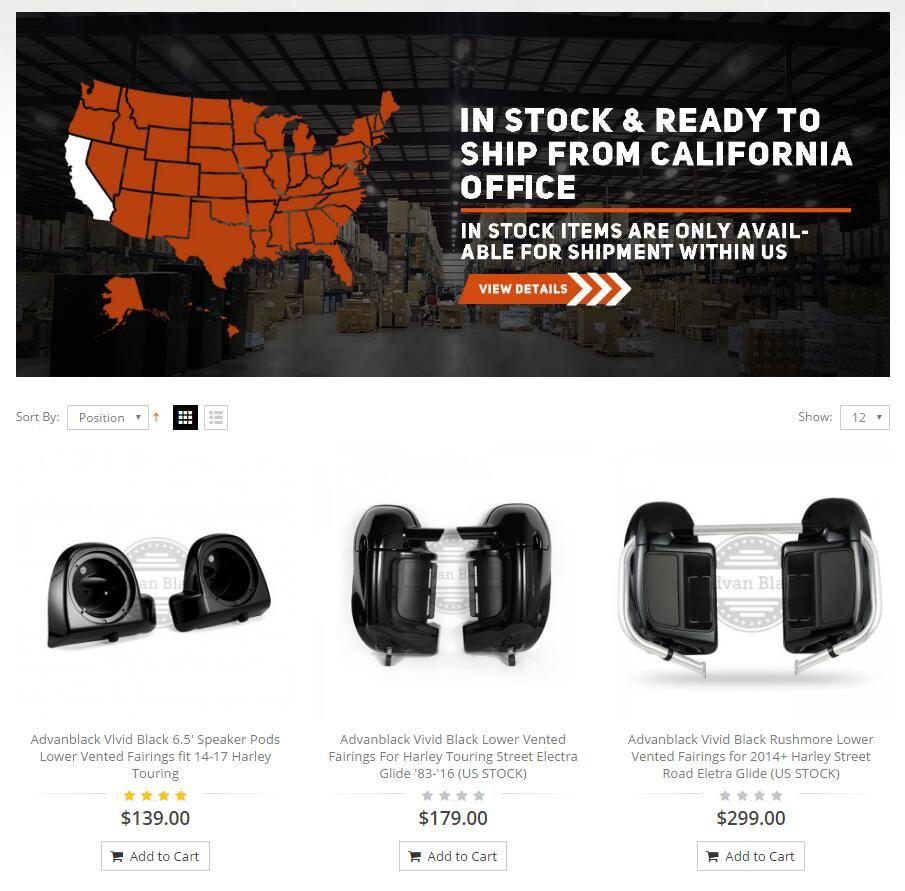Open Rushmore Lower Vented Fairings title link
Viewport: 905px width, 891px height.
[x=751, y=756]
